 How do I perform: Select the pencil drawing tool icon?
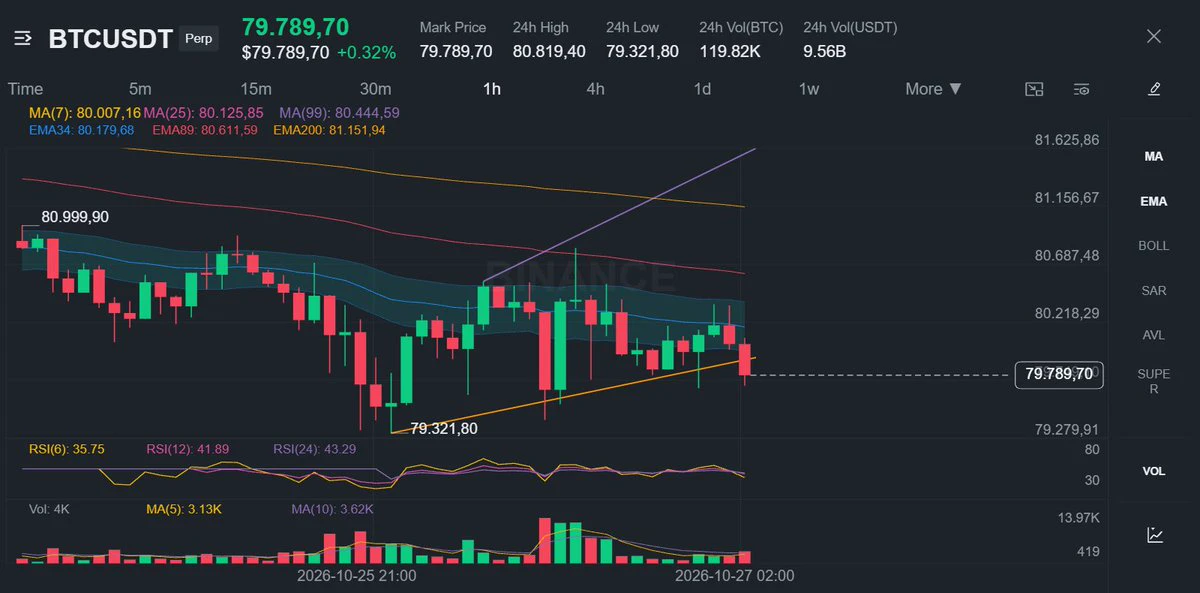click(x=1154, y=89)
